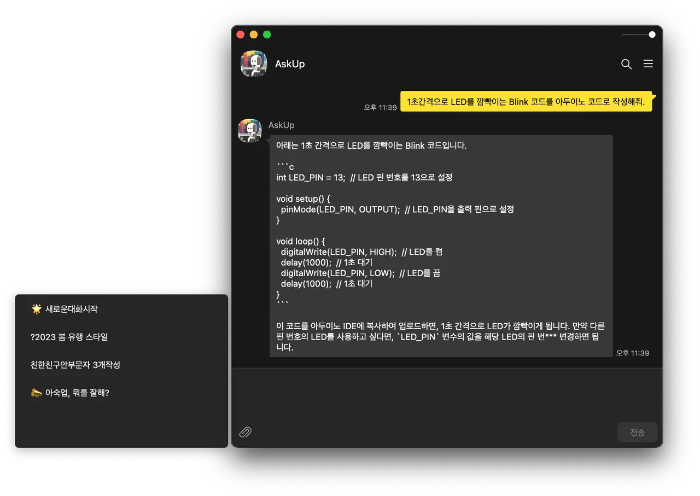This screenshot has width=700, height=496.
Task: Focus the message input area
Action: (x=446, y=395)
